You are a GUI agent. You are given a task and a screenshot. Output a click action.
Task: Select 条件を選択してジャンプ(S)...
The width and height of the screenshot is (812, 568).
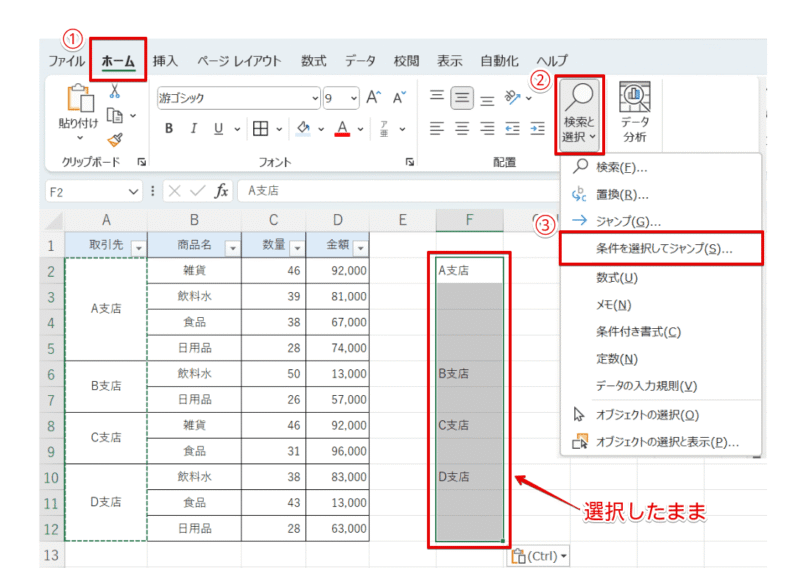[x=661, y=249]
